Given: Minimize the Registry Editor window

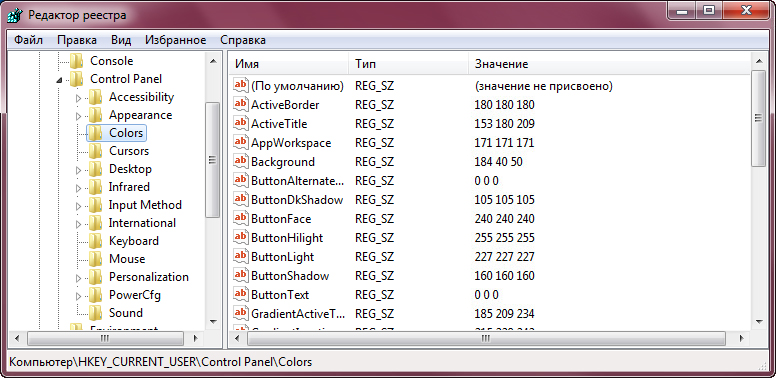Looking at the screenshot, I should [x=681, y=10].
